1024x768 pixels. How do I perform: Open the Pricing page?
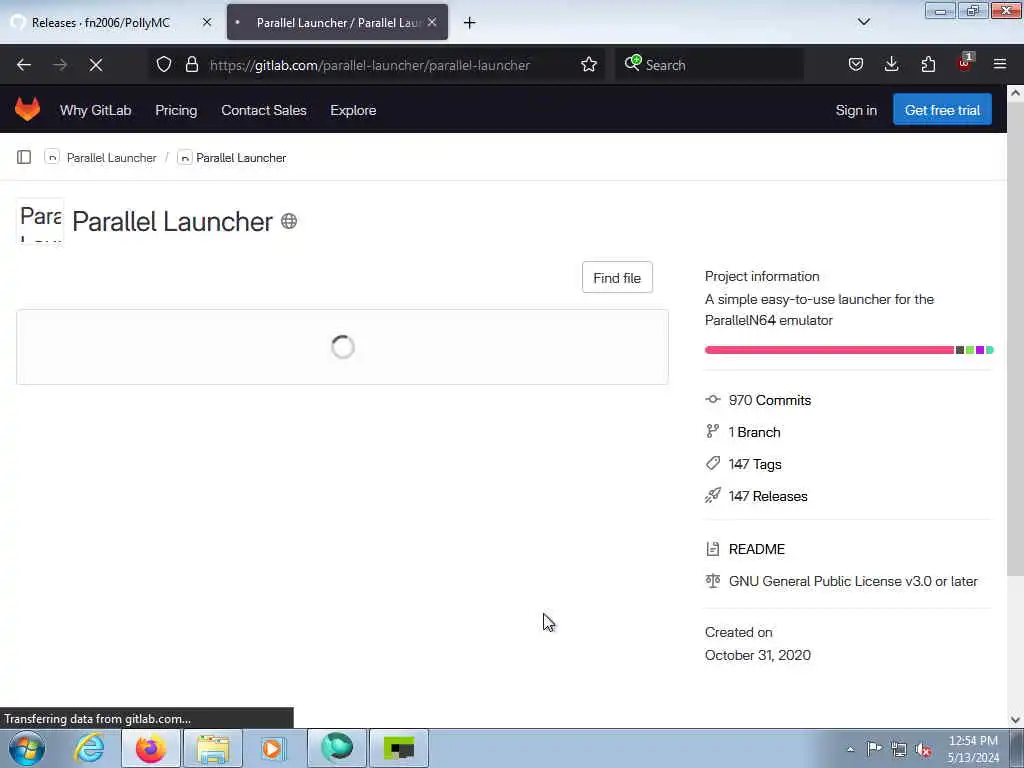coord(176,110)
